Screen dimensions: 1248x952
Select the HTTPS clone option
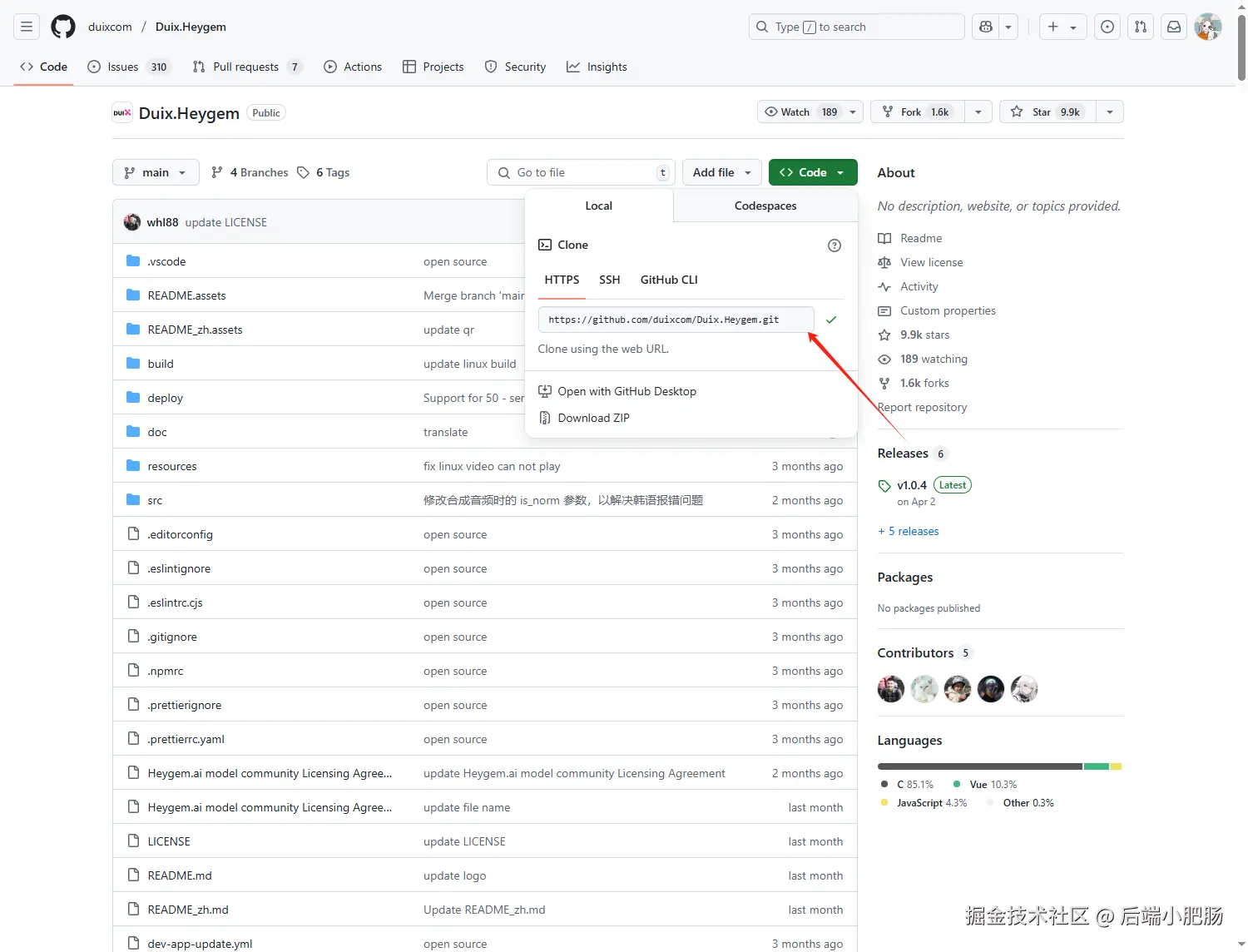(562, 280)
